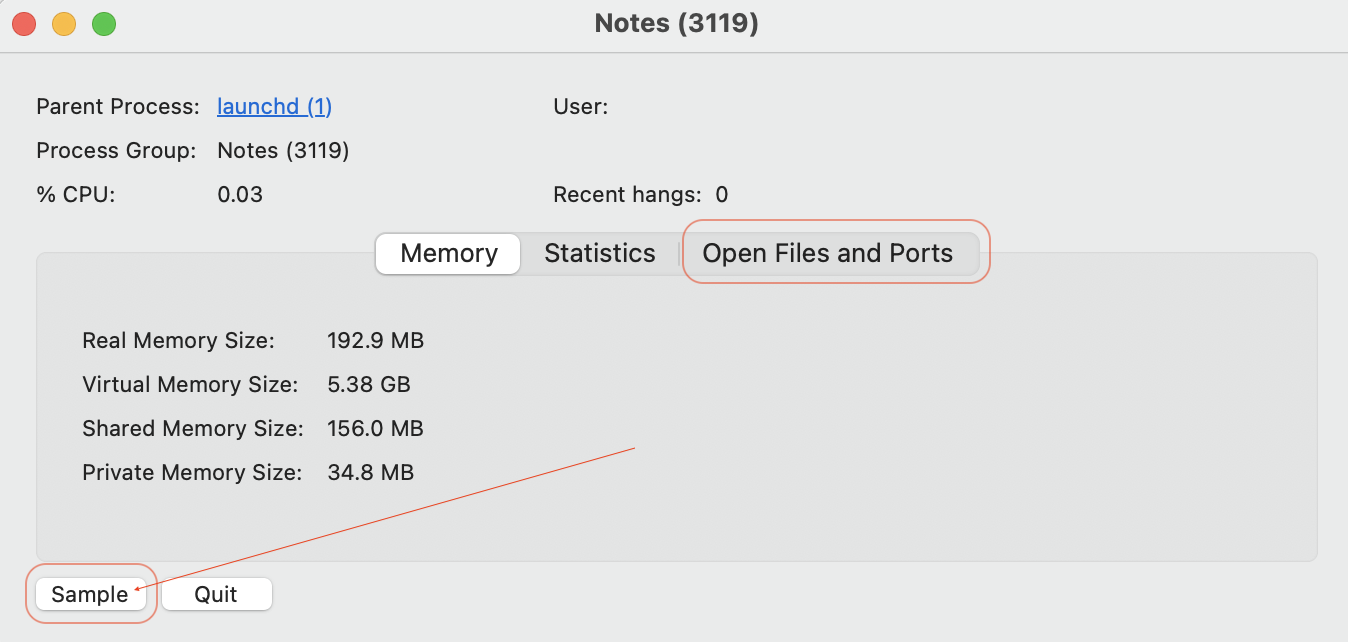1348x642 pixels.
Task: Click the User: label
Action: 580,106
